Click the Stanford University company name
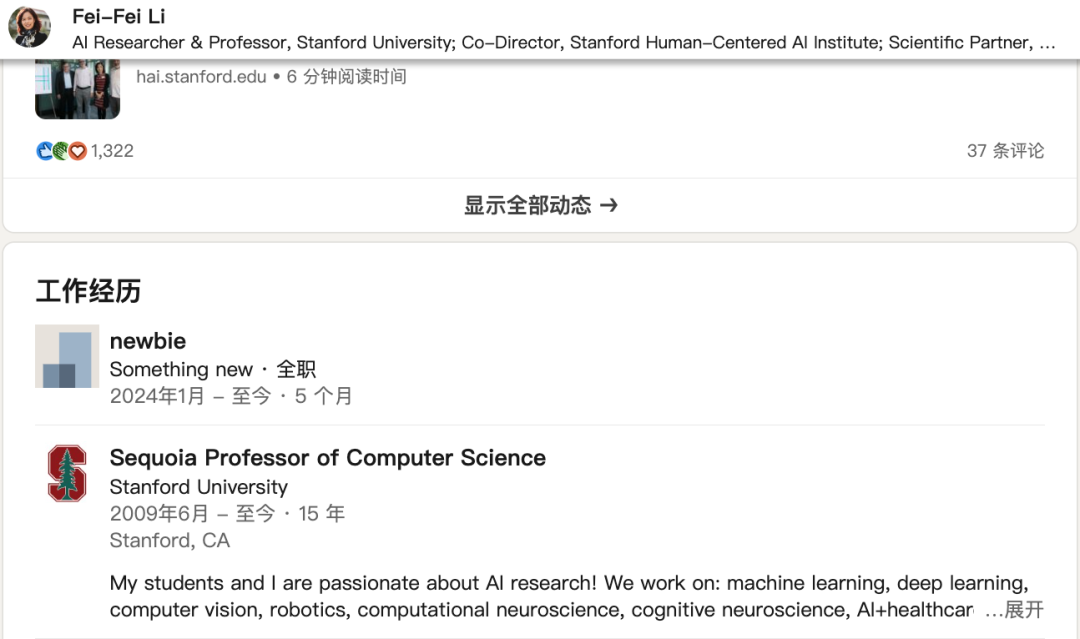The height and width of the screenshot is (639, 1080). (198, 487)
